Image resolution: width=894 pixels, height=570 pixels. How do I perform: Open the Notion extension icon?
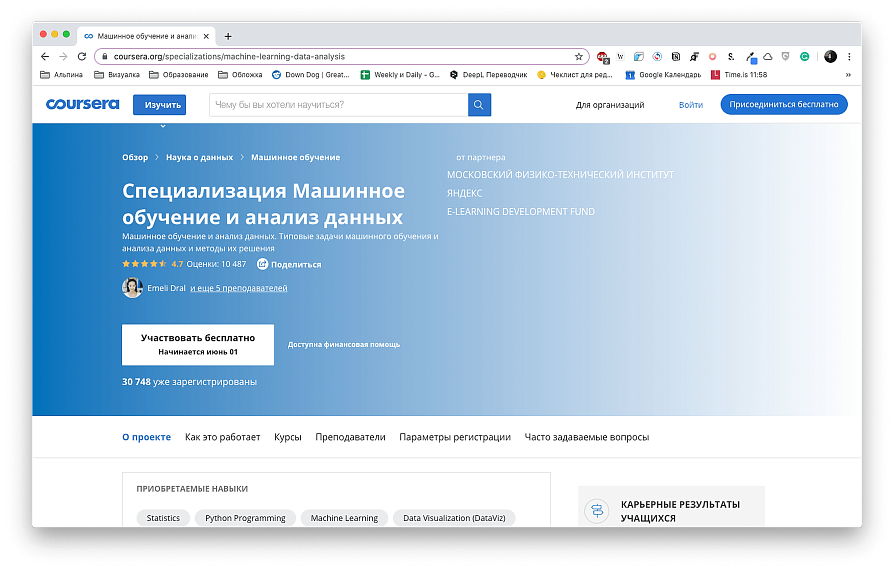[x=676, y=56]
